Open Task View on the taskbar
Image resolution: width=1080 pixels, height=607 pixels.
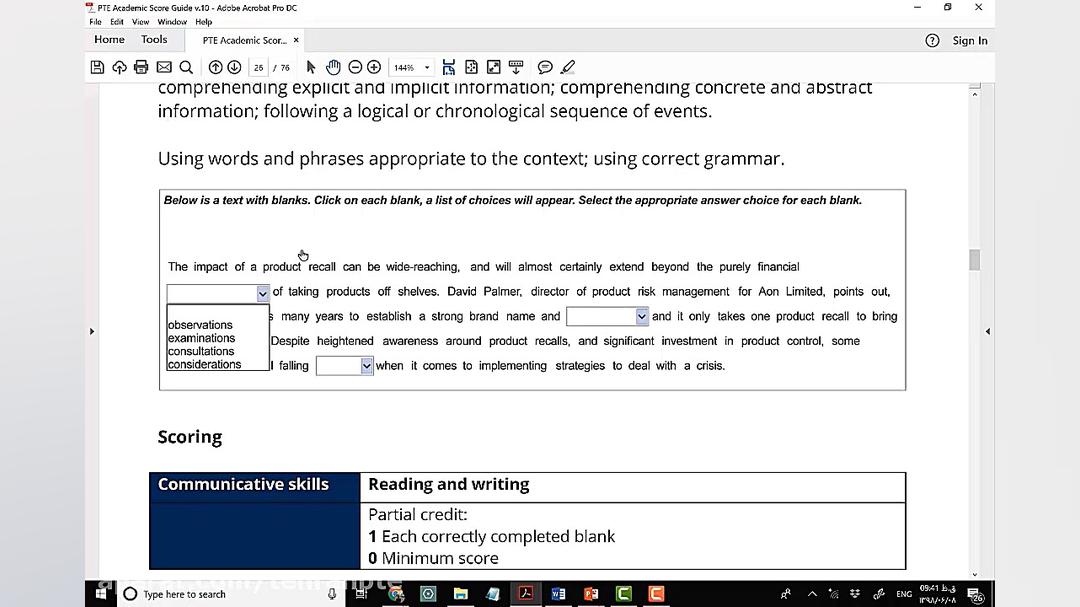[361, 594]
